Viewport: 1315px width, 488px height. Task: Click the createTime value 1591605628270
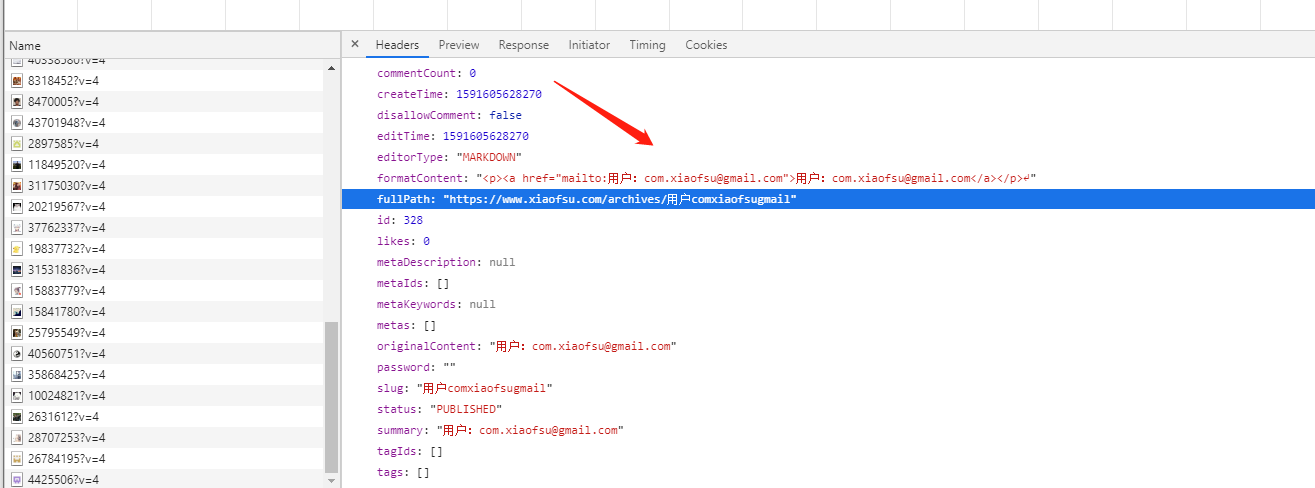coord(499,94)
